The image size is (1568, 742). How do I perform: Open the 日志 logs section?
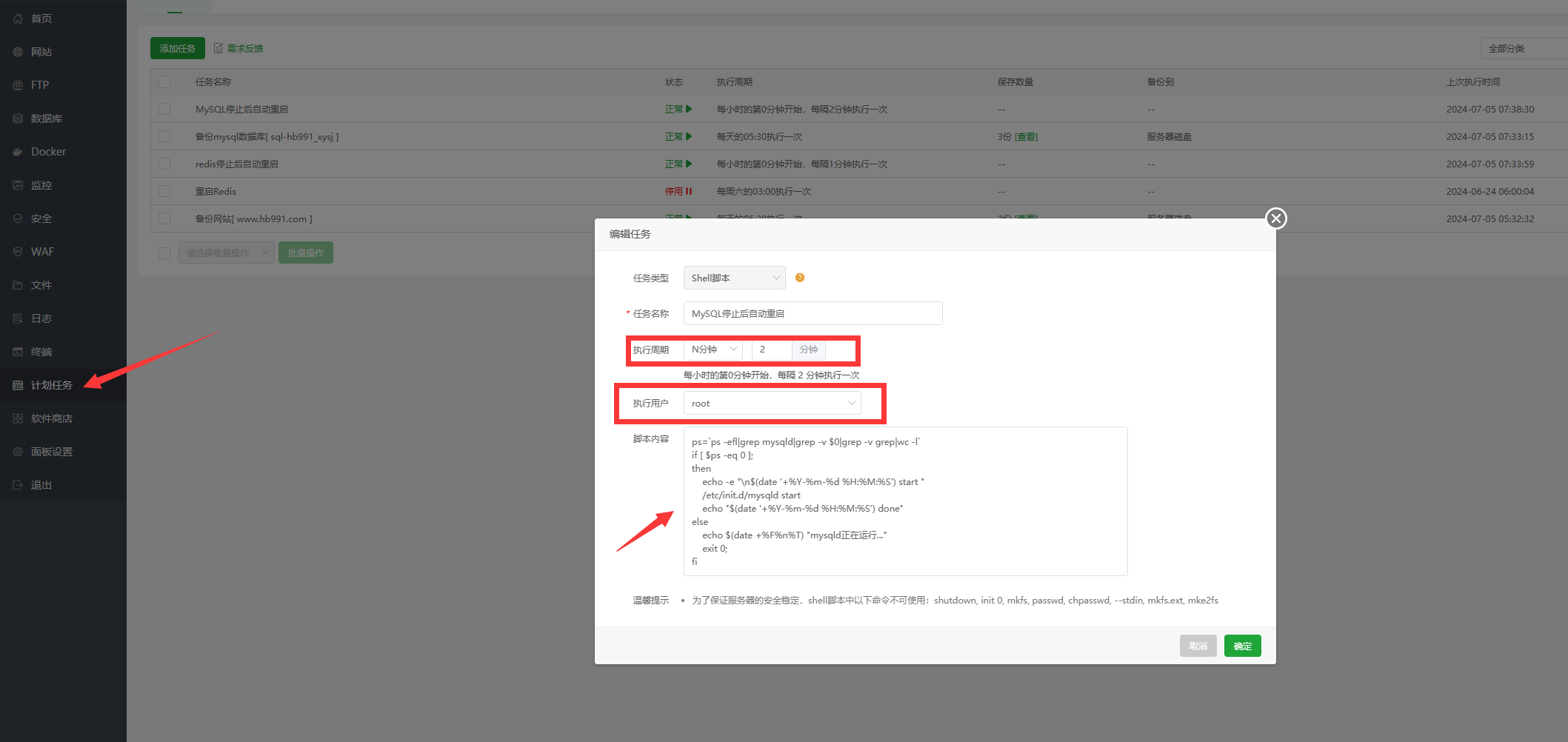41,318
